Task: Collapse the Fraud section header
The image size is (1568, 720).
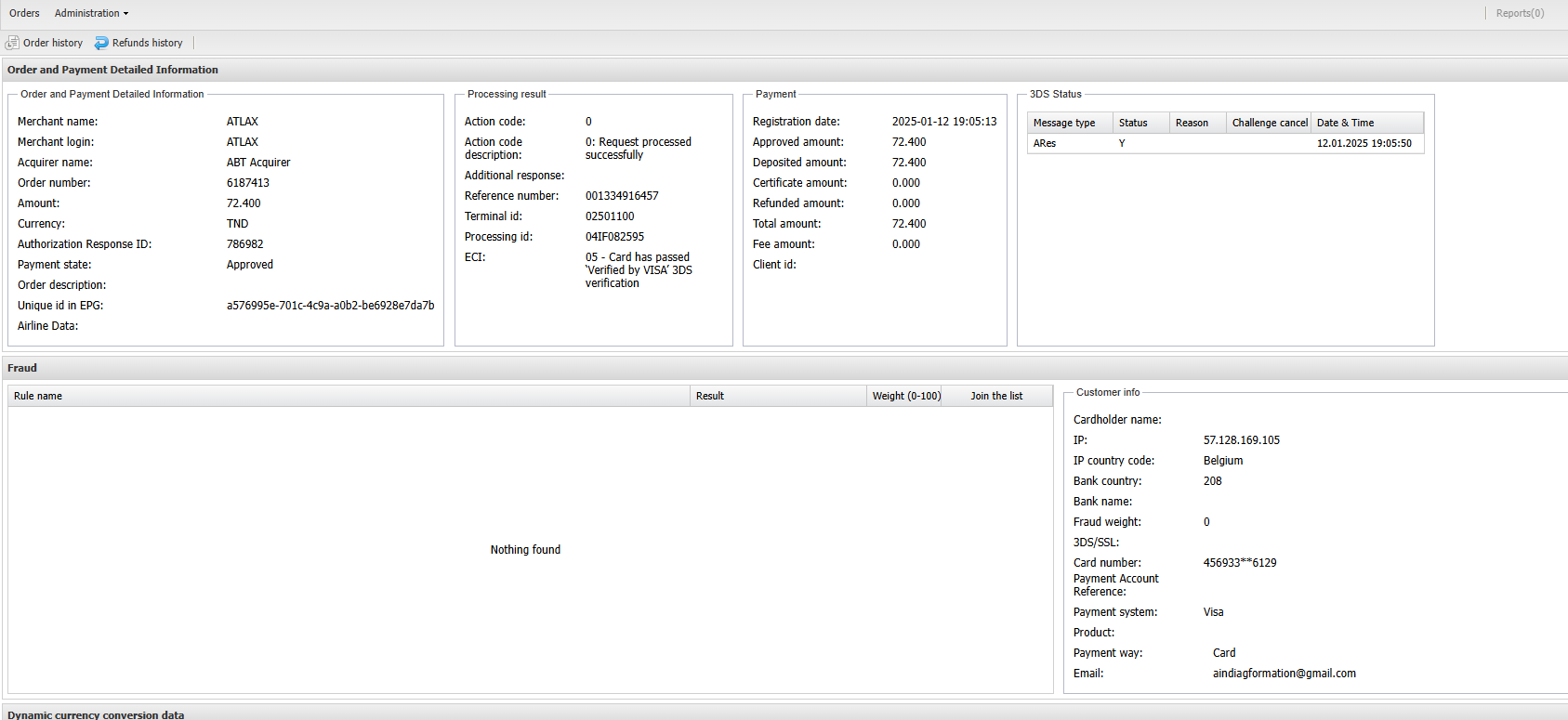Action: click(x=22, y=368)
